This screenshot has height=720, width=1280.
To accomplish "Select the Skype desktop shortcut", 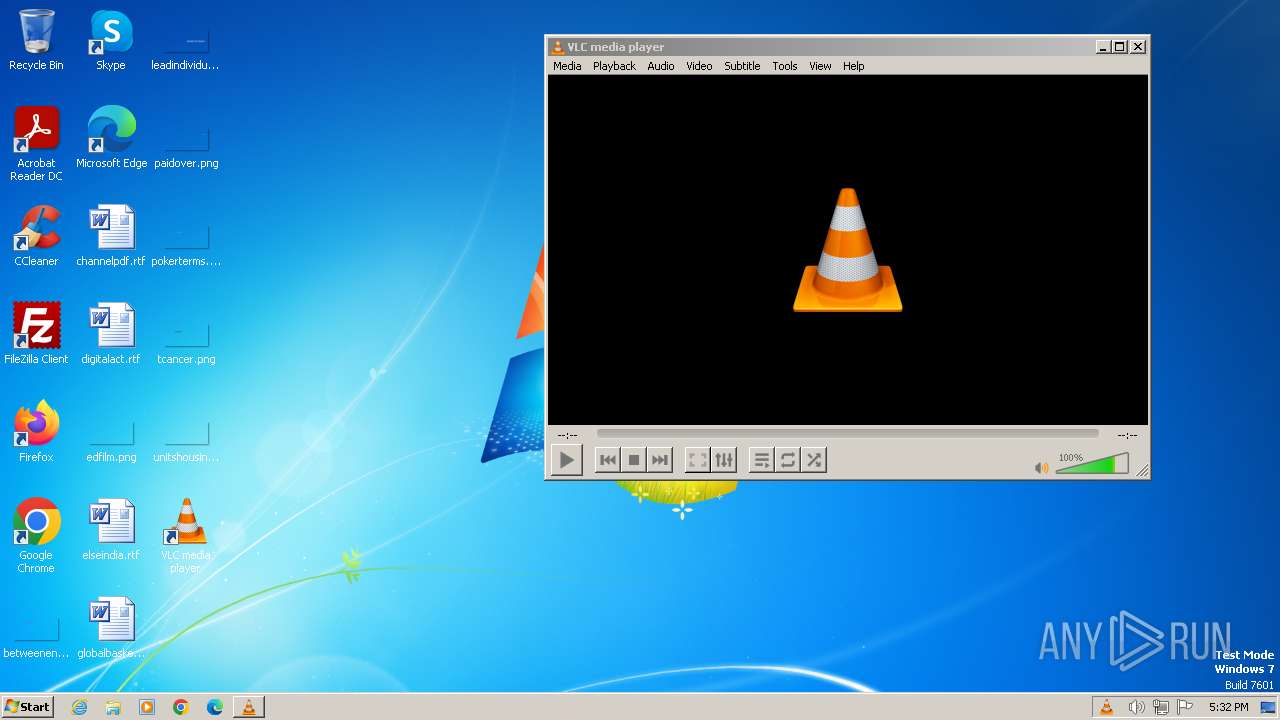I will (111, 41).
